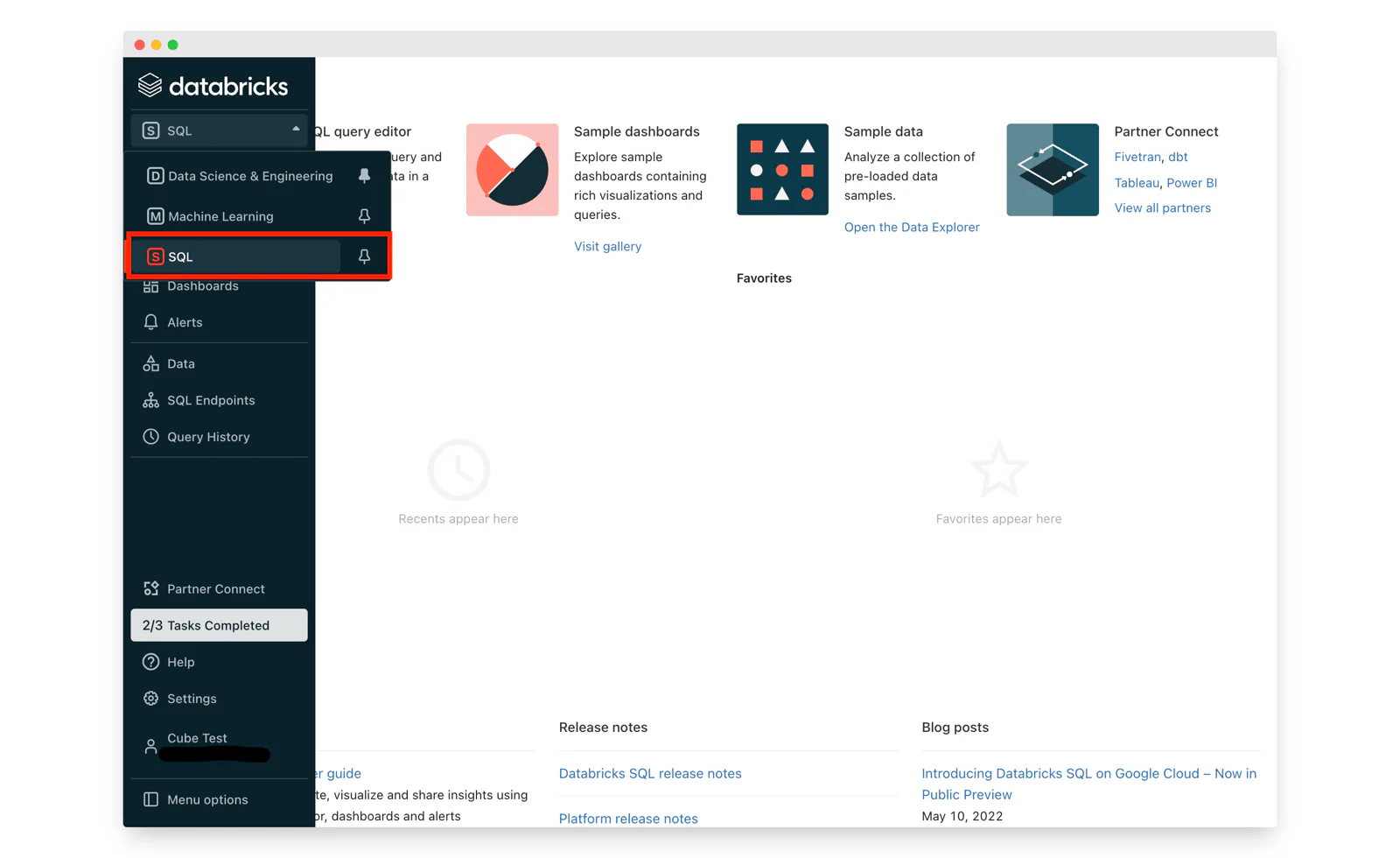Click the Sample dashboards pie chart thumbnail
The width and height of the screenshot is (1400, 858).
coord(512,170)
